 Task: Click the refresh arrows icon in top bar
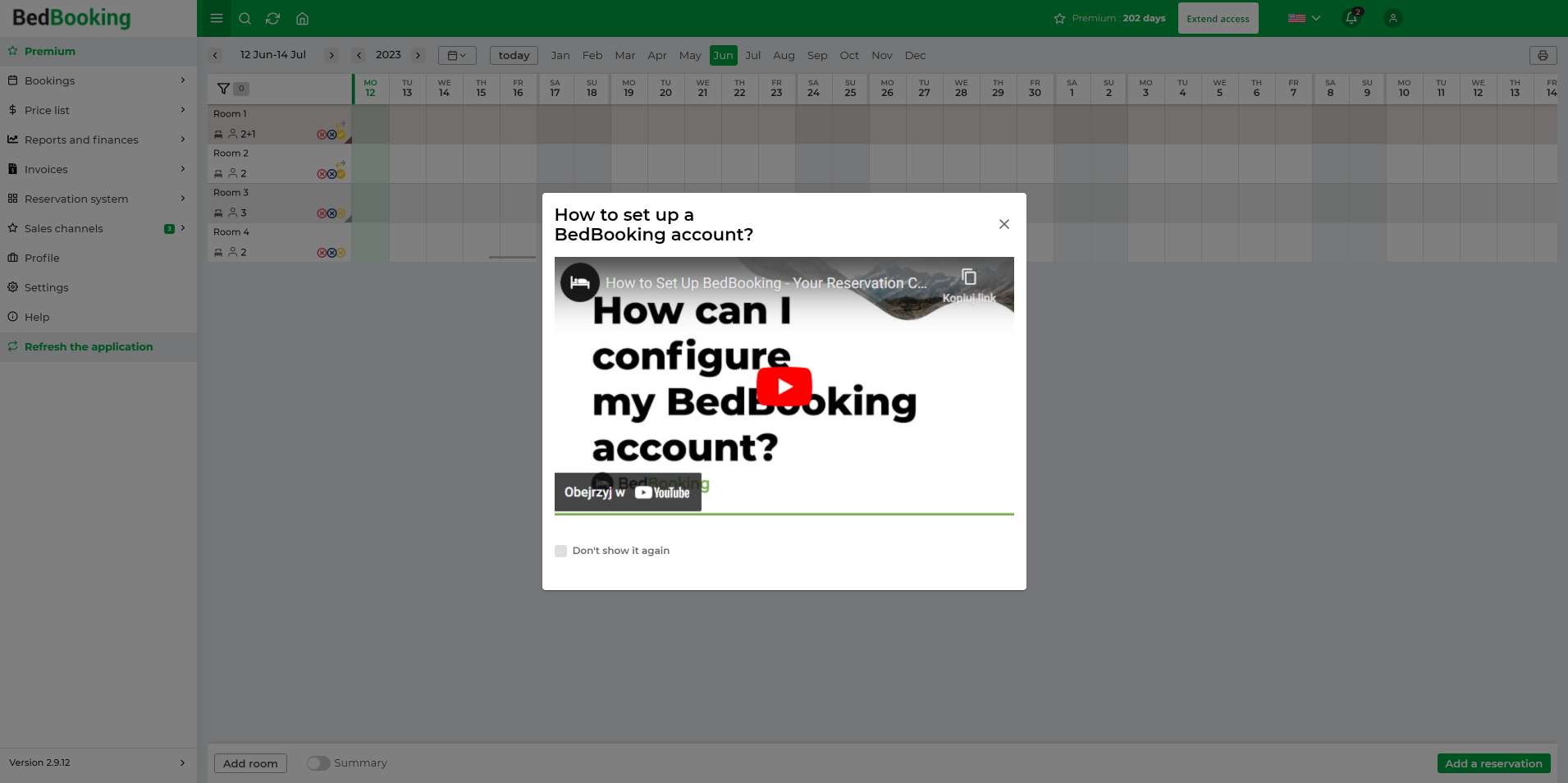tap(273, 18)
